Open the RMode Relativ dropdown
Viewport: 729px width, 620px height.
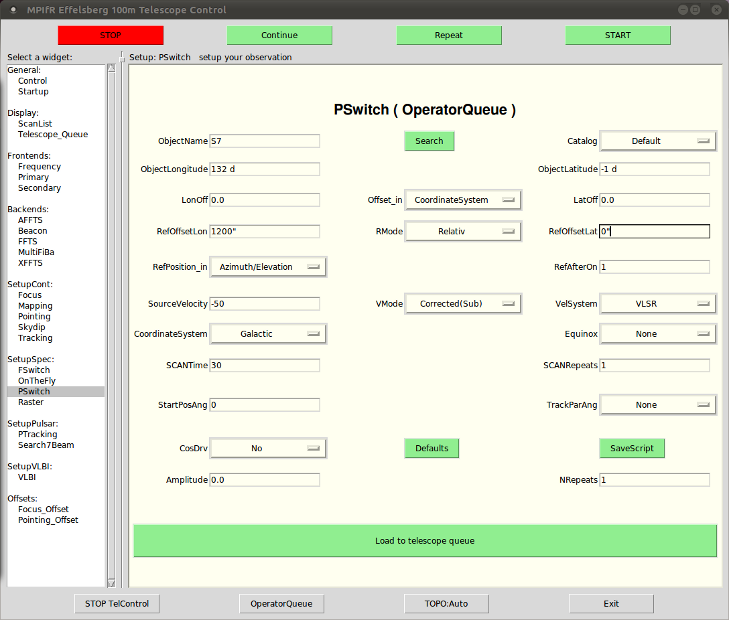463,231
